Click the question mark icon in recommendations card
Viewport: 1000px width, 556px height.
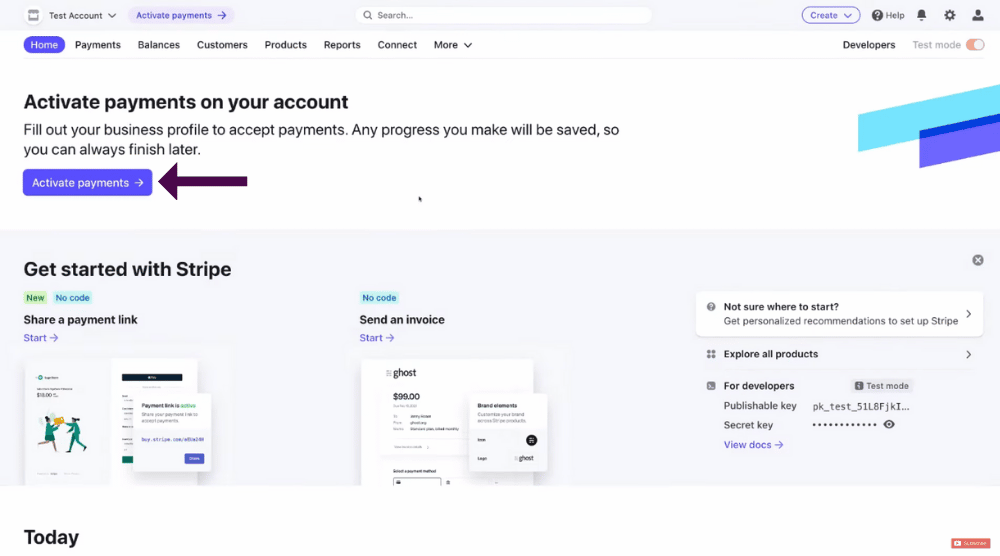point(711,307)
